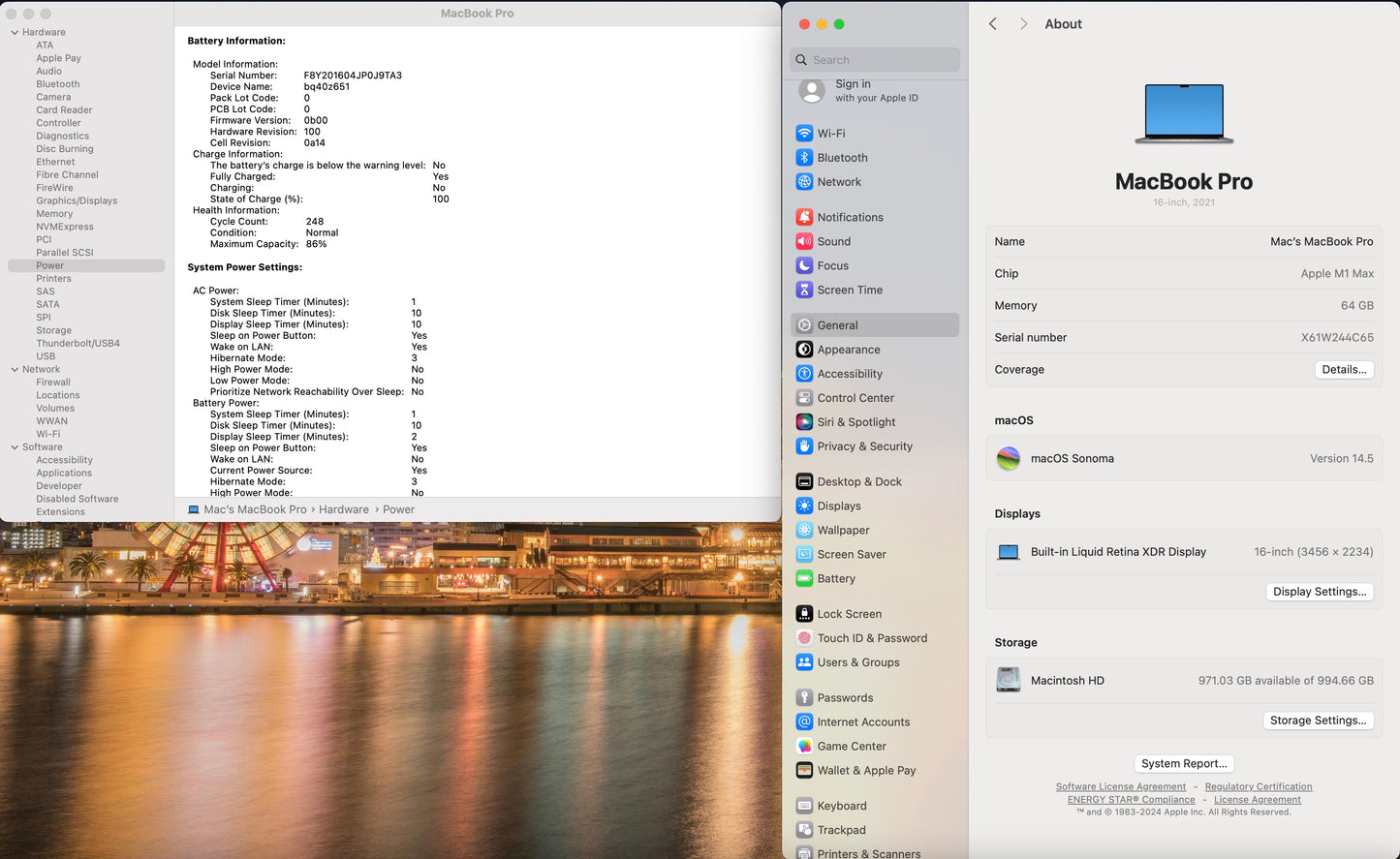Click the System Report... button

(1184, 763)
